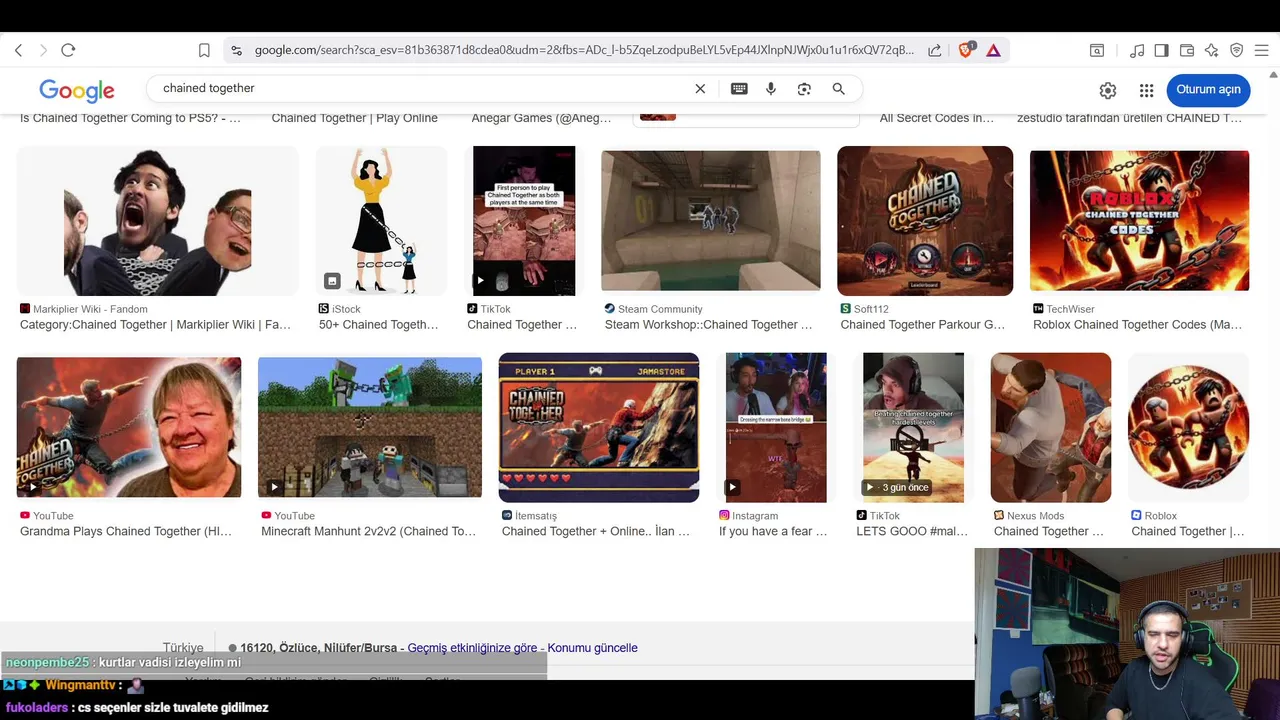Open 'Roblox Chained Together Codes' link
This screenshot has height=720, width=1280.
click(x=1137, y=325)
